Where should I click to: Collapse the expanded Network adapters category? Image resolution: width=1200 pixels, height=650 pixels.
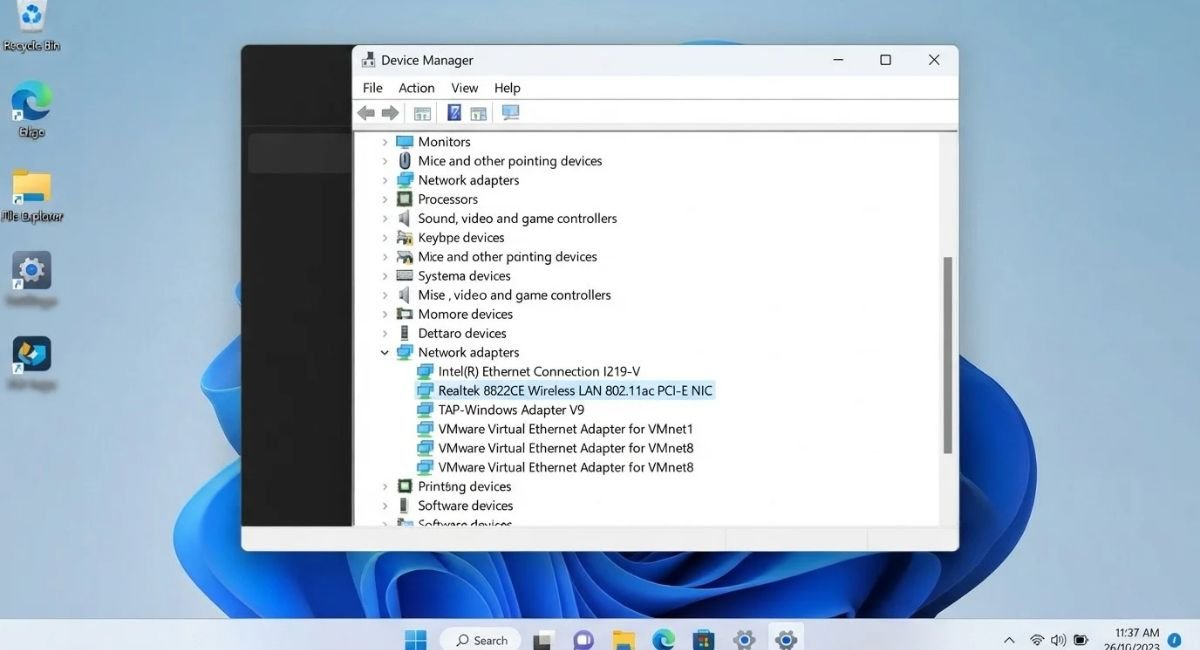[385, 352]
